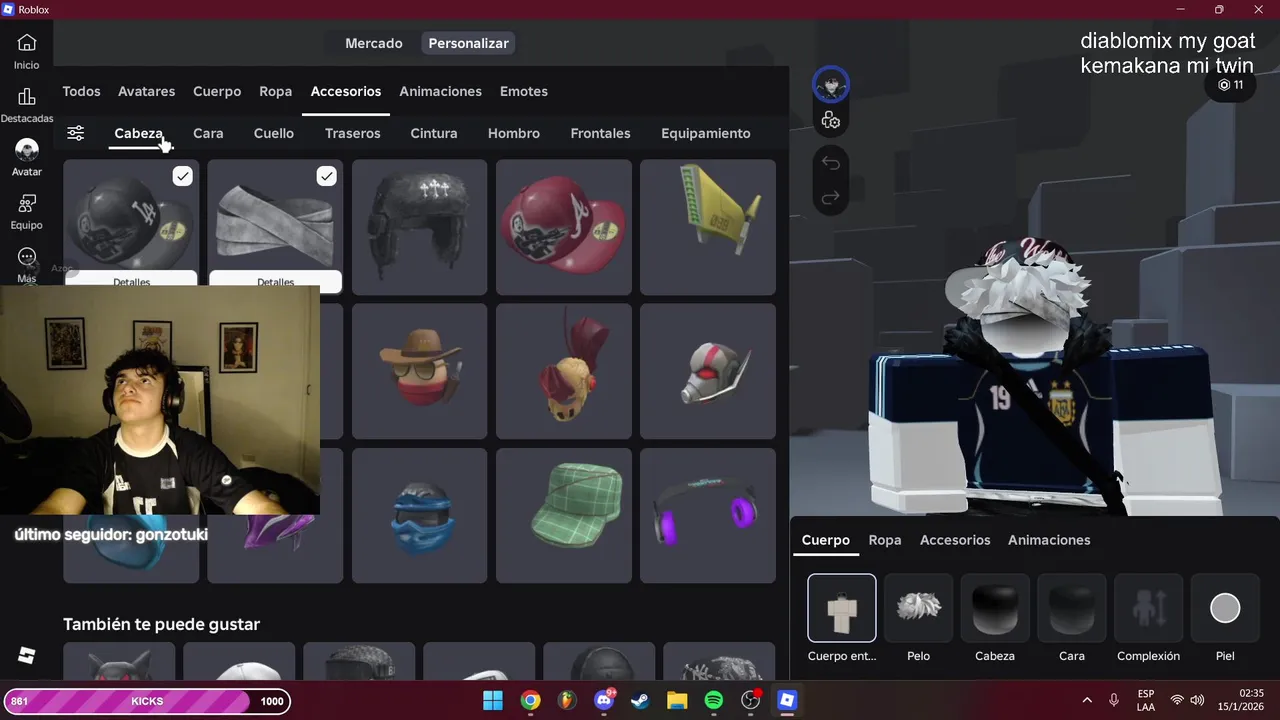The height and width of the screenshot is (720, 1280).
Task: Select the Todos category tab
Action: 81,91
